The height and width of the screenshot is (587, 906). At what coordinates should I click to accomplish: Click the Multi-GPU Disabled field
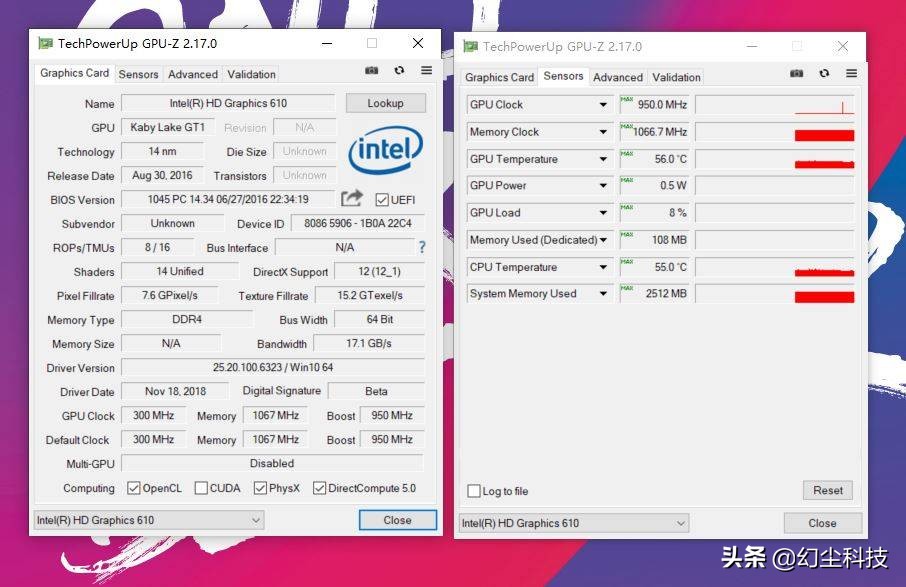click(x=272, y=463)
